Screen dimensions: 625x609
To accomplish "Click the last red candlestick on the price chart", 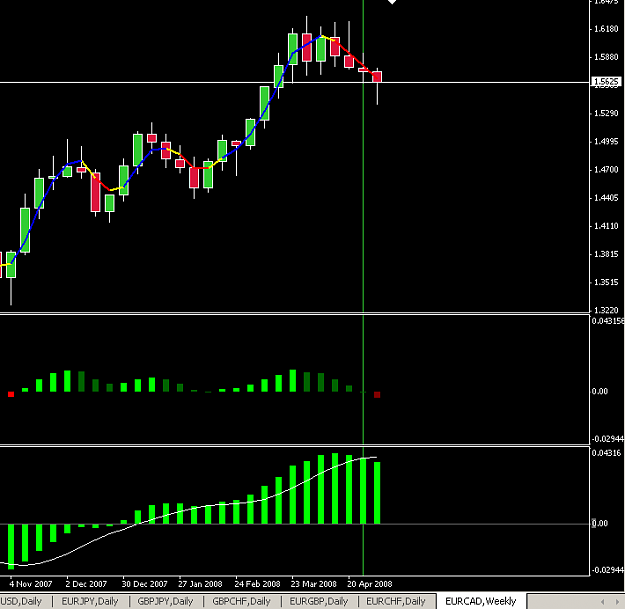I will click(377, 77).
